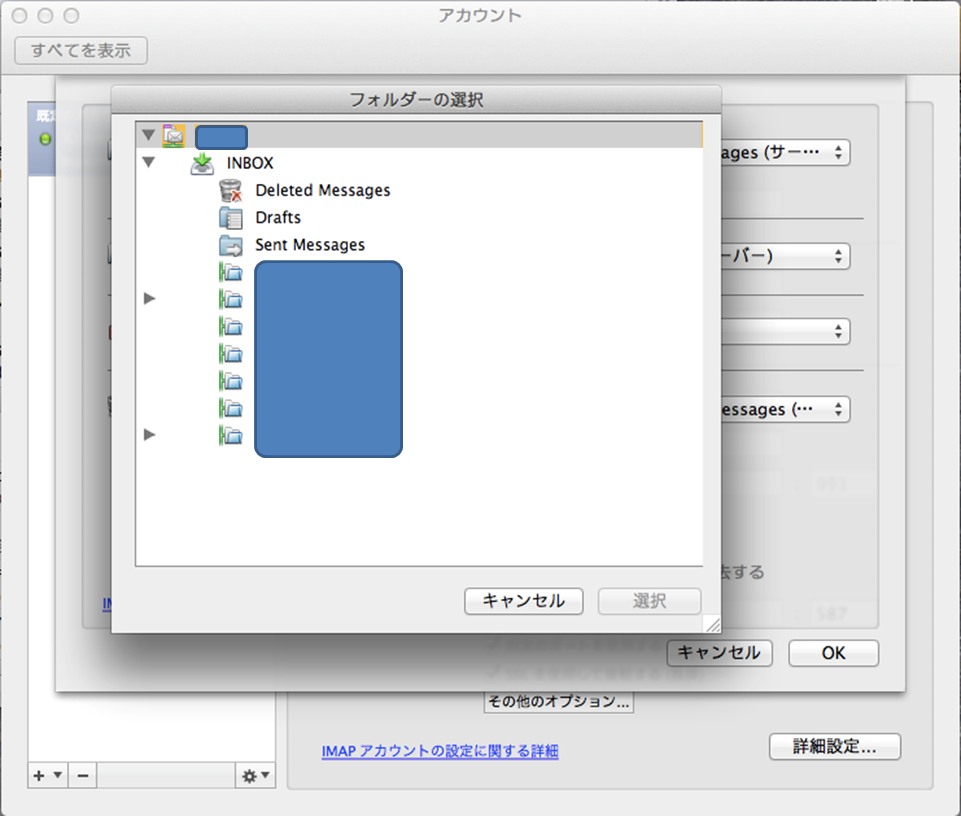The image size is (961, 816).
Task: Select the INBOX tray icon
Action: pyautogui.click(x=202, y=163)
